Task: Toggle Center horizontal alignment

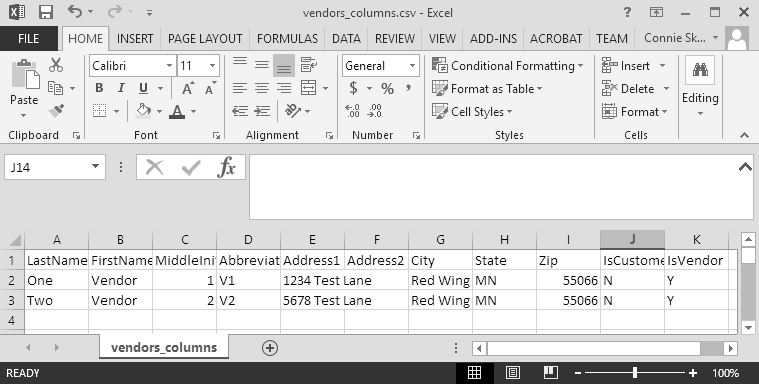Action: click(262, 88)
